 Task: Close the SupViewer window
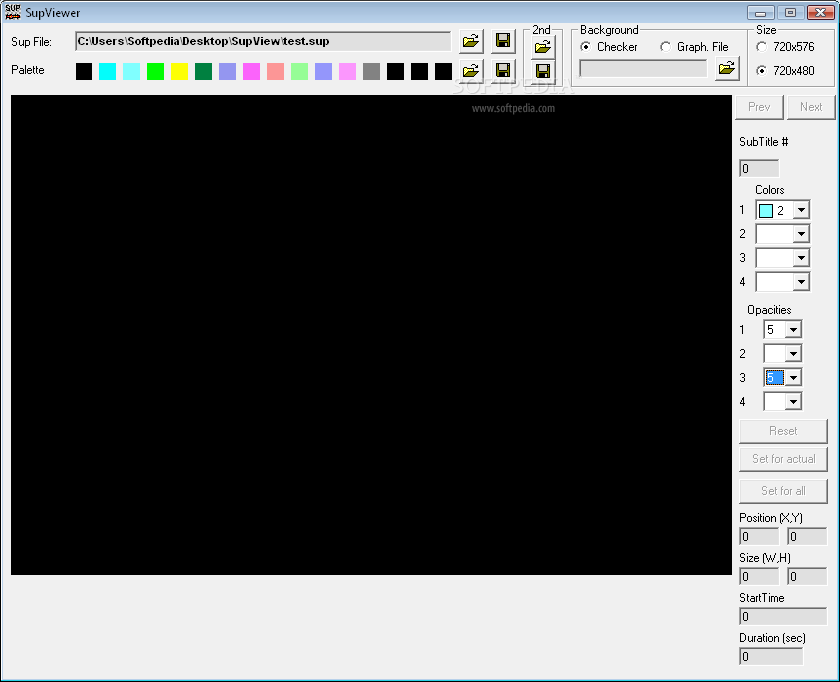(x=820, y=12)
